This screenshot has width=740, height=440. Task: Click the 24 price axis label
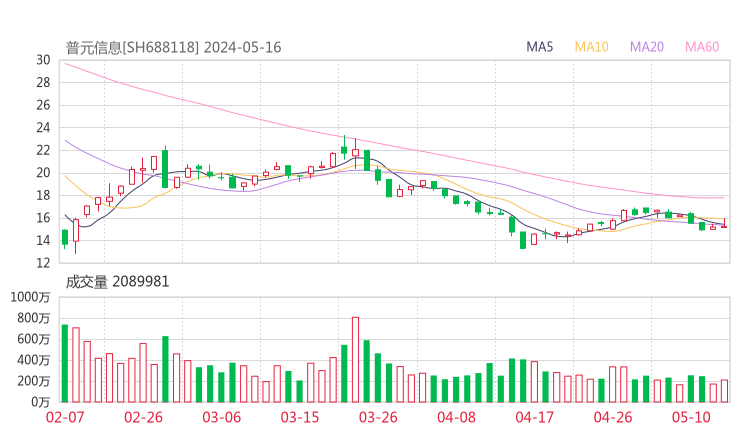click(x=43, y=127)
